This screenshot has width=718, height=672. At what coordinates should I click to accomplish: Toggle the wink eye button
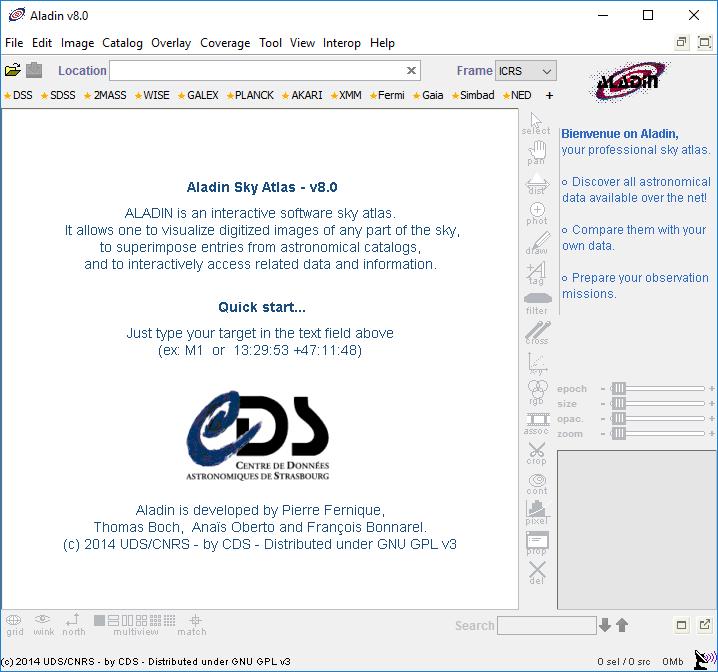pos(44,625)
